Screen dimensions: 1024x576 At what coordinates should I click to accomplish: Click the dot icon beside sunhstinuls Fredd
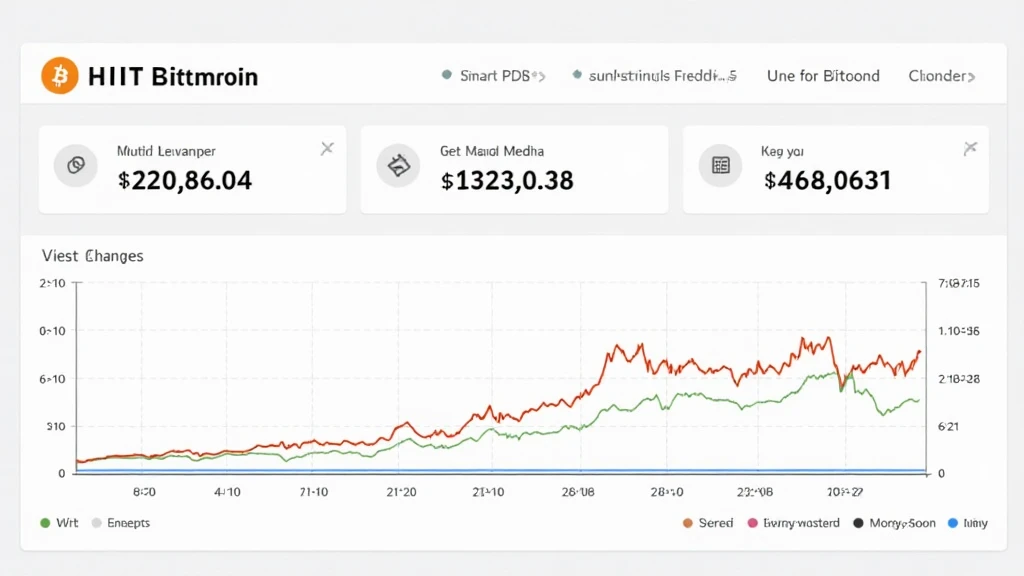click(577, 76)
